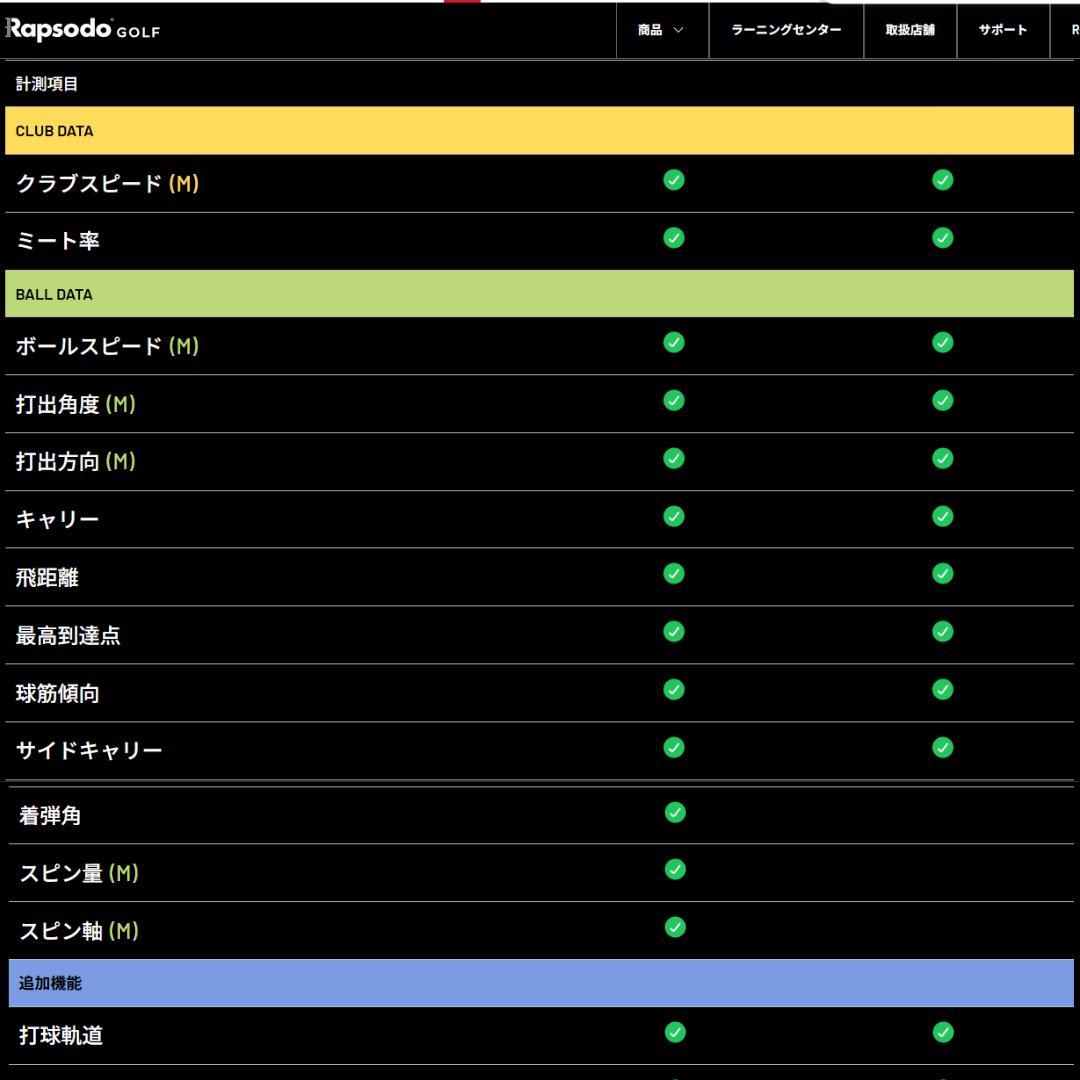Select the 打出角度 (M) label
Image resolution: width=1080 pixels, height=1080 pixels.
[76, 404]
